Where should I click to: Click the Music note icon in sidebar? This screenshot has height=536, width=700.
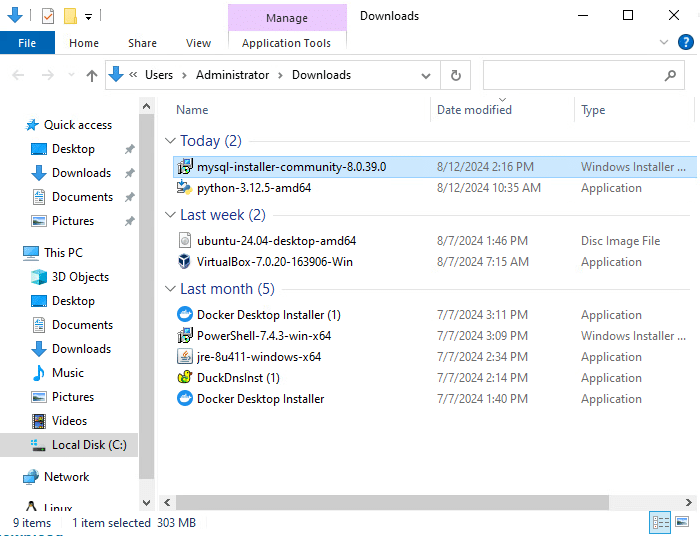[39, 373]
